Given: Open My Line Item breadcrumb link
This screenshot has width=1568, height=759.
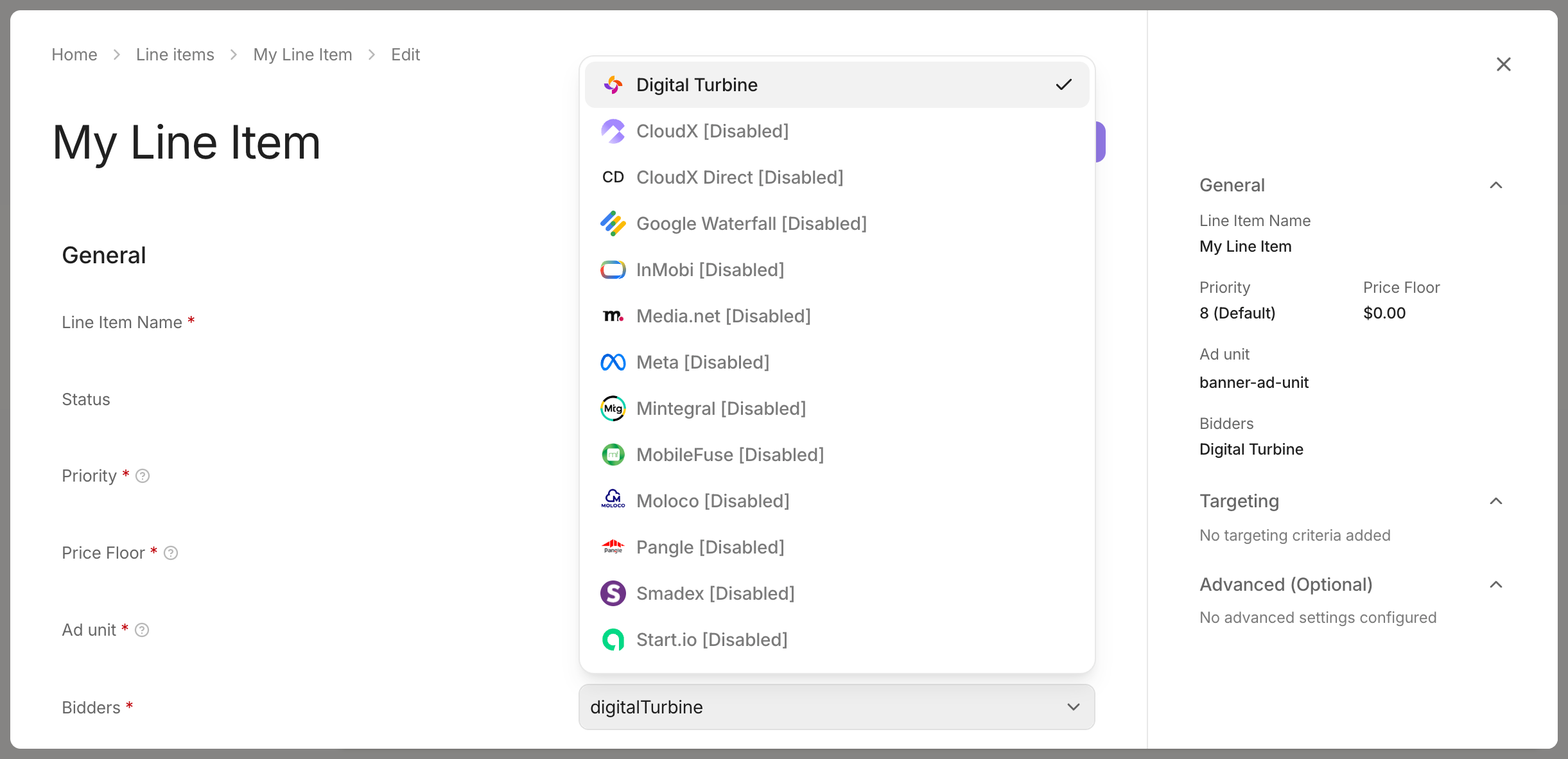Looking at the screenshot, I should point(303,55).
